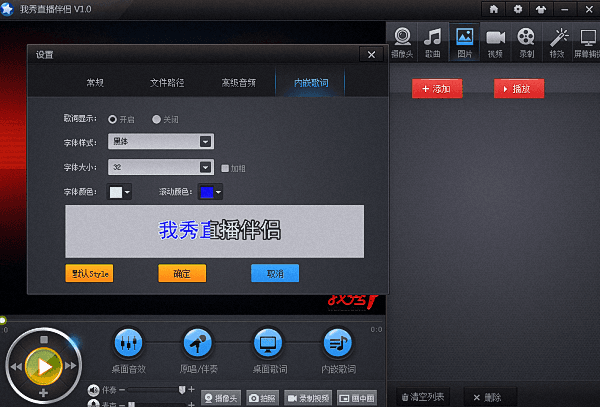Click the red 播放 play button
Image resolution: width=600 pixels, height=407 pixels.
click(519, 89)
